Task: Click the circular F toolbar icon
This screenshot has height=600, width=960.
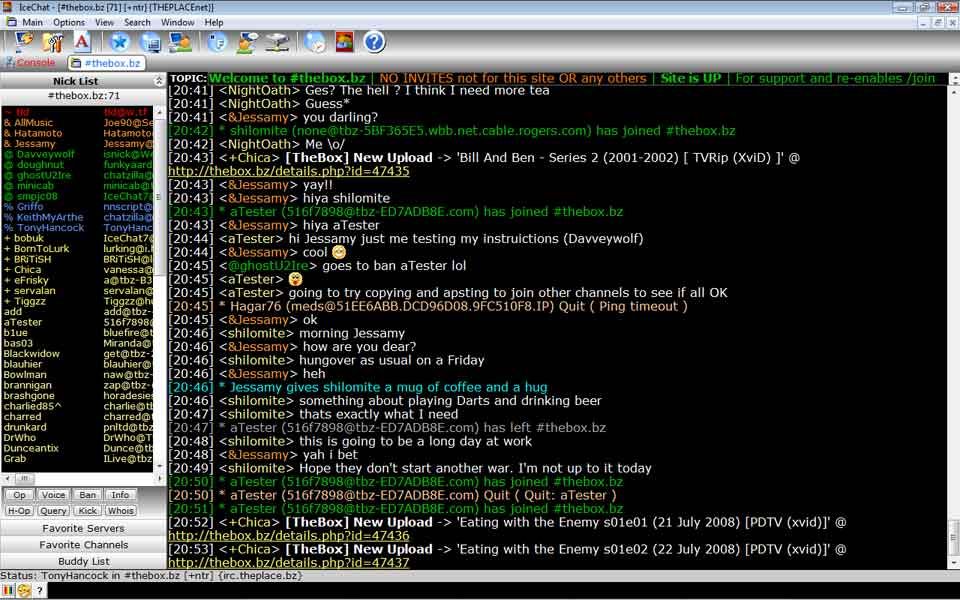Action: pyautogui.click(x=216, y=42)
